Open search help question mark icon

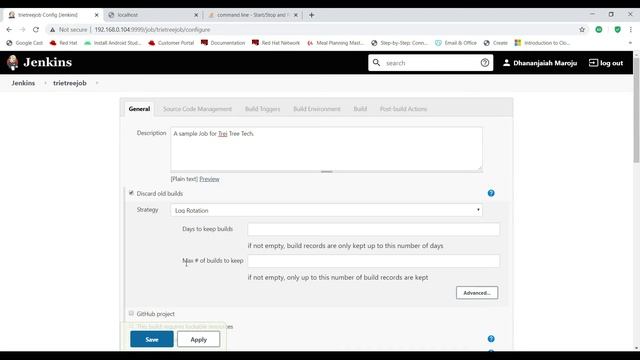[484, 62]
